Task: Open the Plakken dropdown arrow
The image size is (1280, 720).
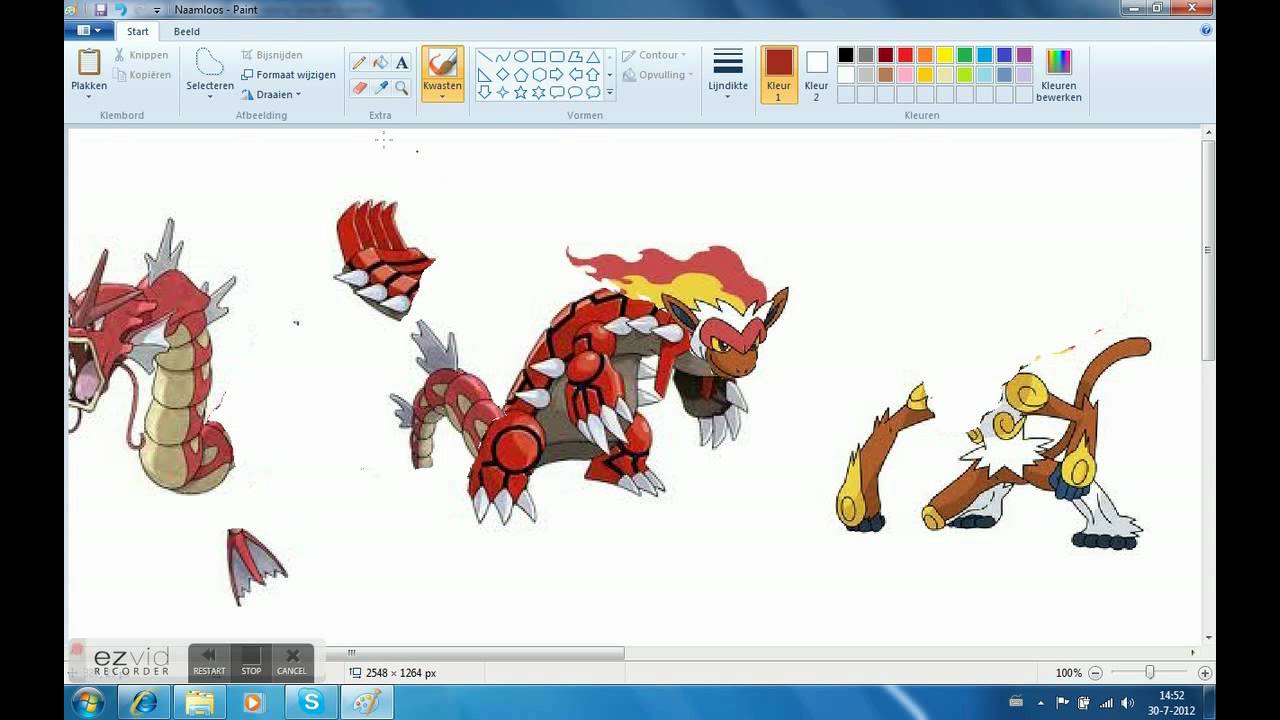Action: point(89,97)
